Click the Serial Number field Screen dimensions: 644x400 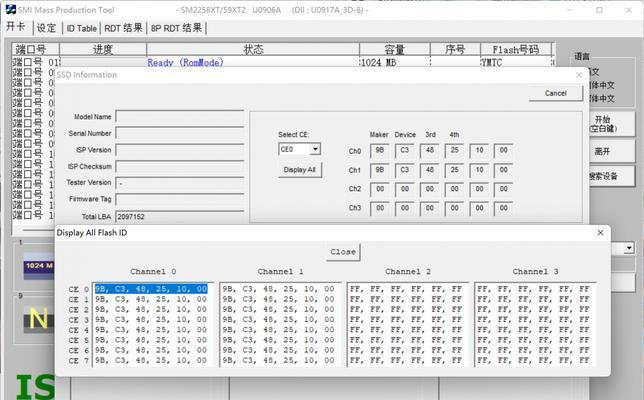(180, 133)
